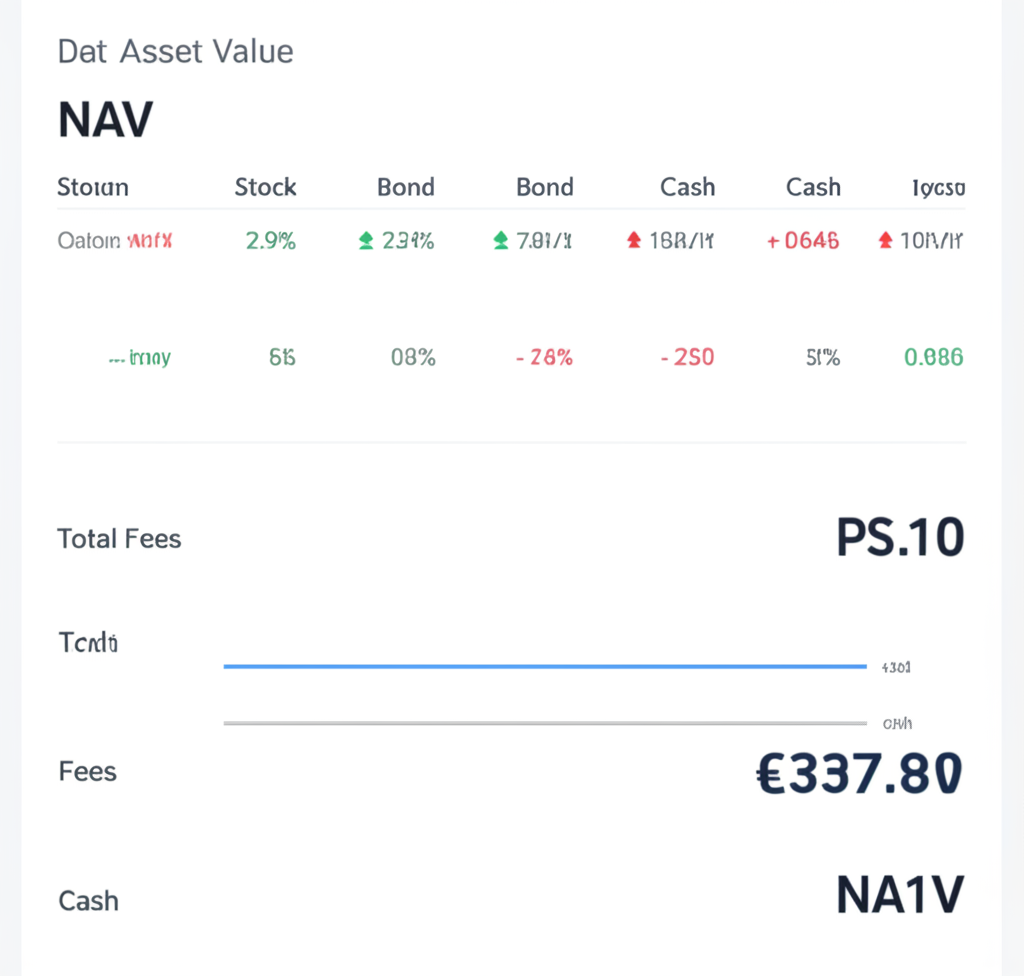Click the red arrow beside the 18R value

coord(633,240)
